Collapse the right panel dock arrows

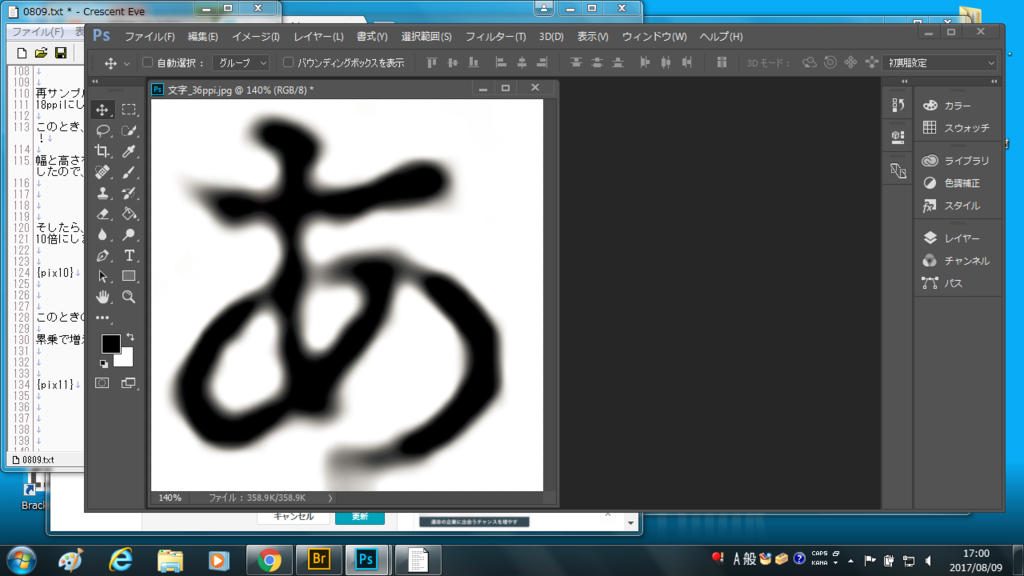coord(994,82)
